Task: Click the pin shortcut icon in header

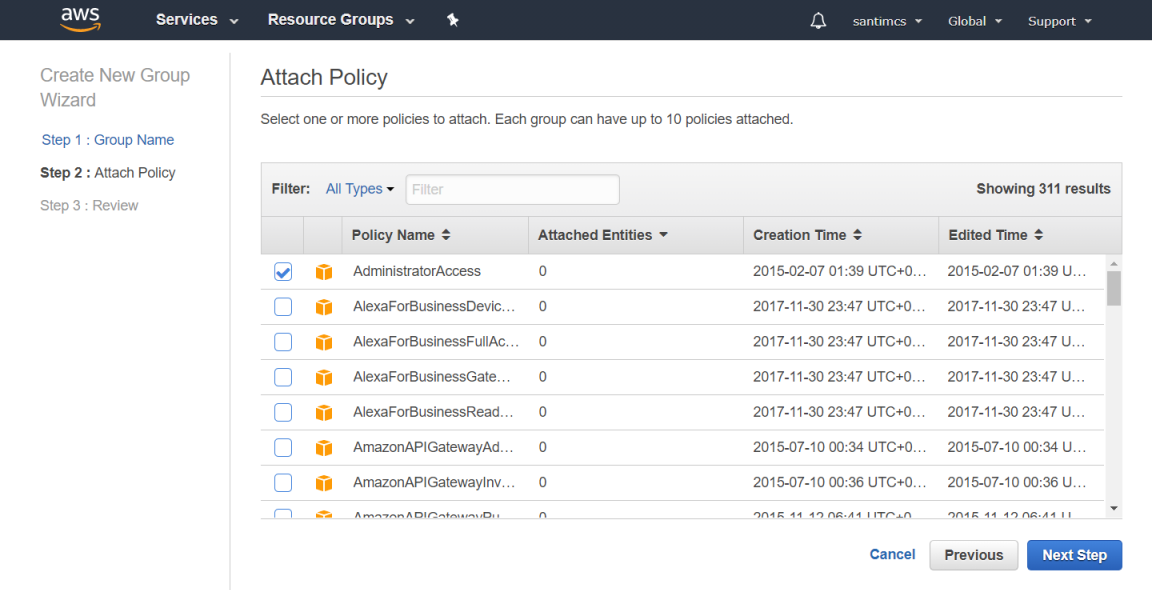Action: pyautogui.click(x=453, y=21)
